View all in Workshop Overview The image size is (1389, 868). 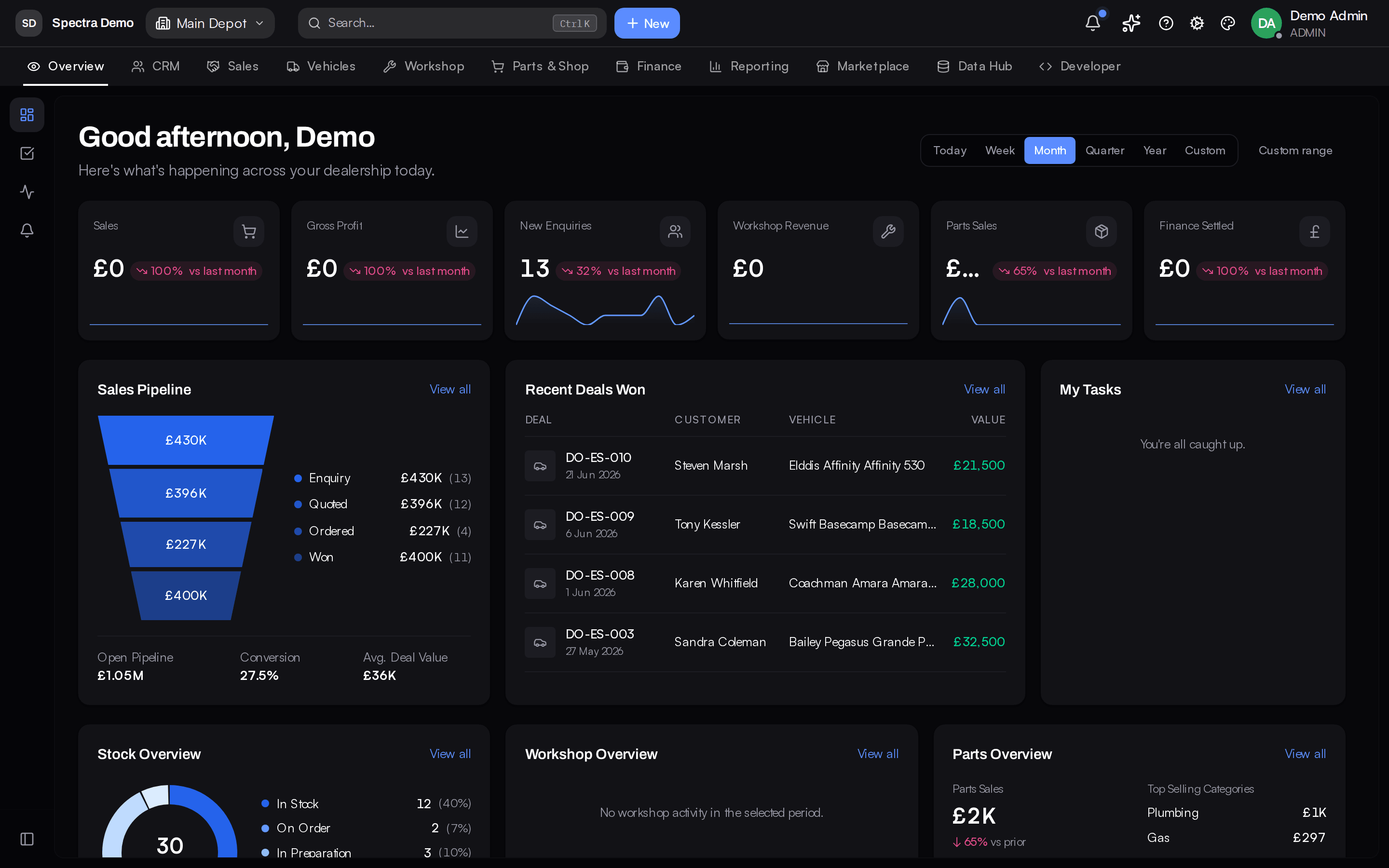point(878,754)
